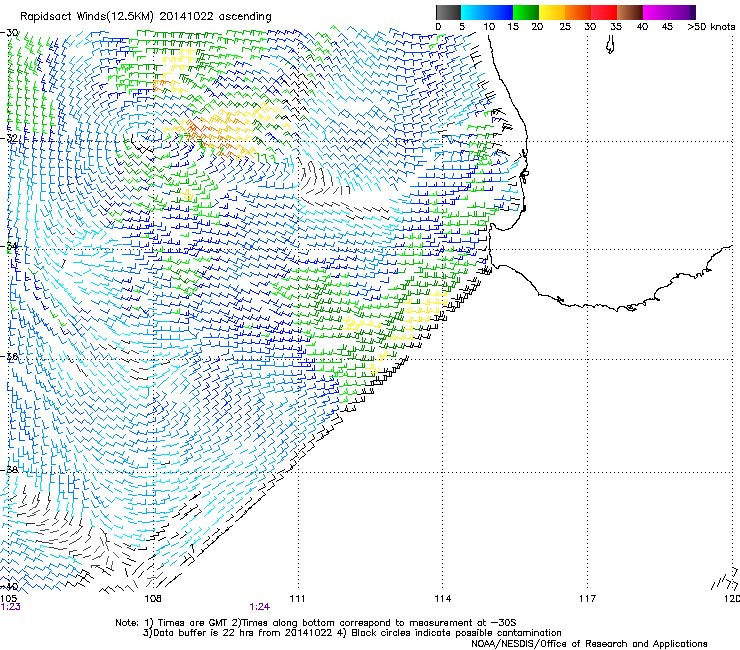Click the latitude label '-38'
This screenshot has width=740, height=650.
[10, 470]
